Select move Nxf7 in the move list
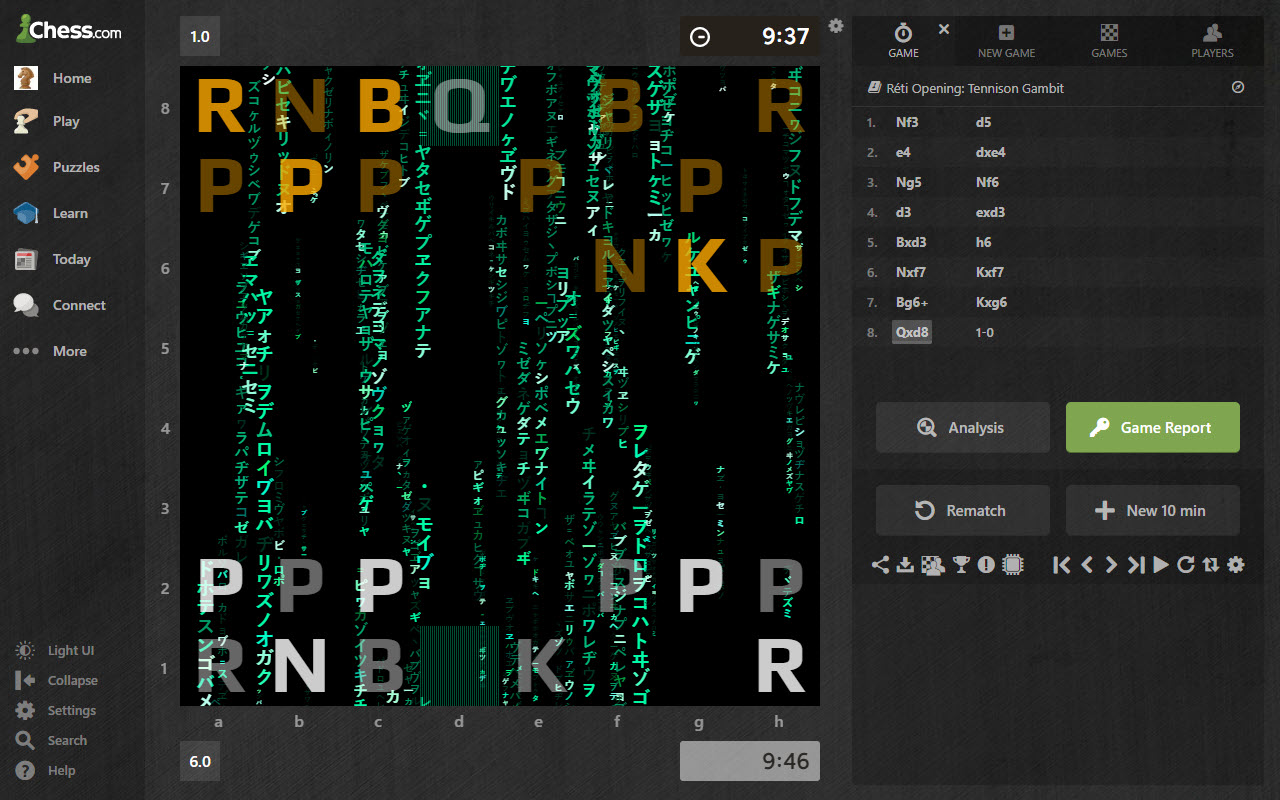This screenshot has width=1280, height=800. [910, 272]
